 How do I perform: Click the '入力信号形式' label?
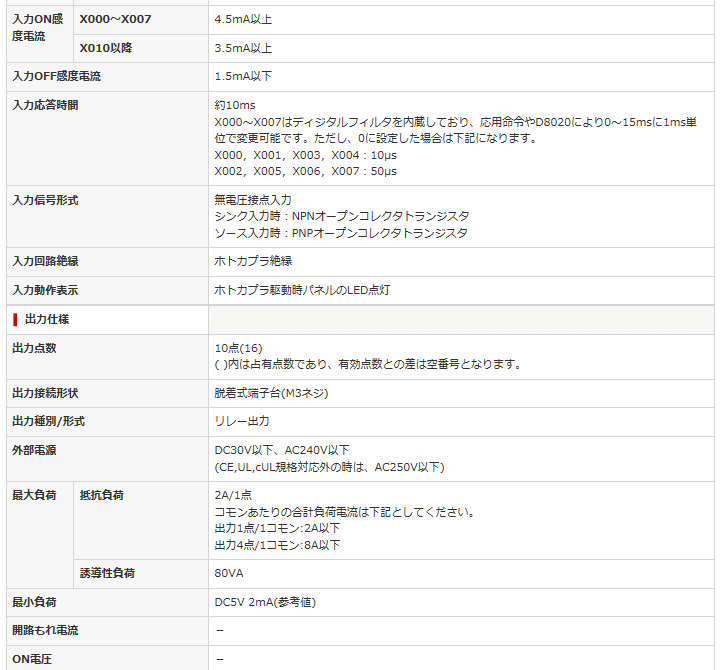coord(45,200)
